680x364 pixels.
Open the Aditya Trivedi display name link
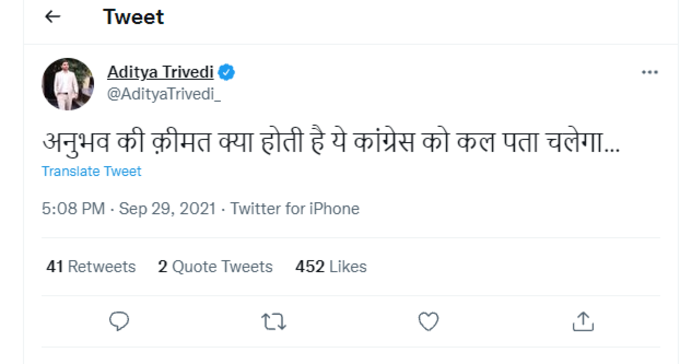[x=160, y=72]
